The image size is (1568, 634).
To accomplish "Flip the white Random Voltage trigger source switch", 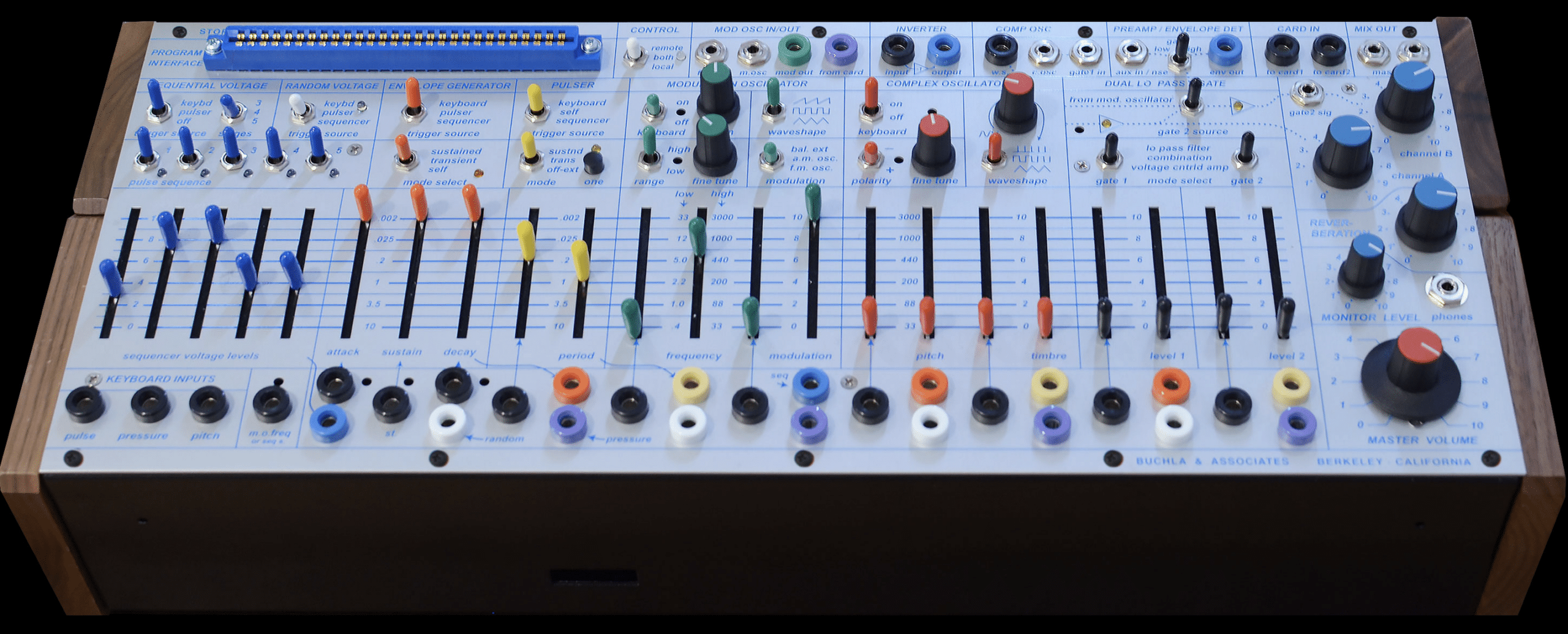I will (x=301, y=108).
